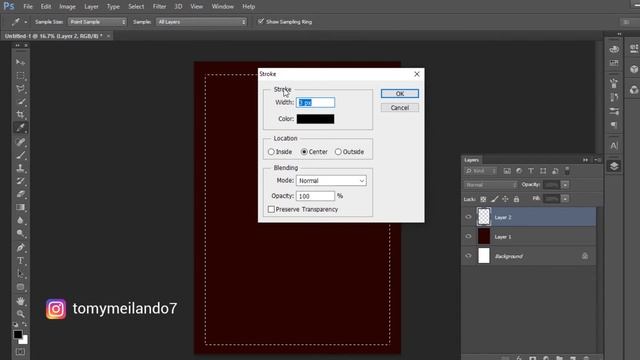
Task: Select the Eyedropper tool in toolbox
Action: pyautogui.click(x=20, y=128)
